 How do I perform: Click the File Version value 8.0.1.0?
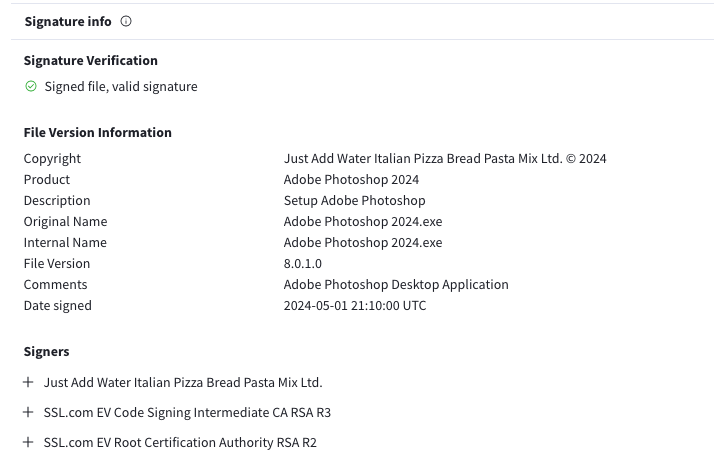(303, 263)
